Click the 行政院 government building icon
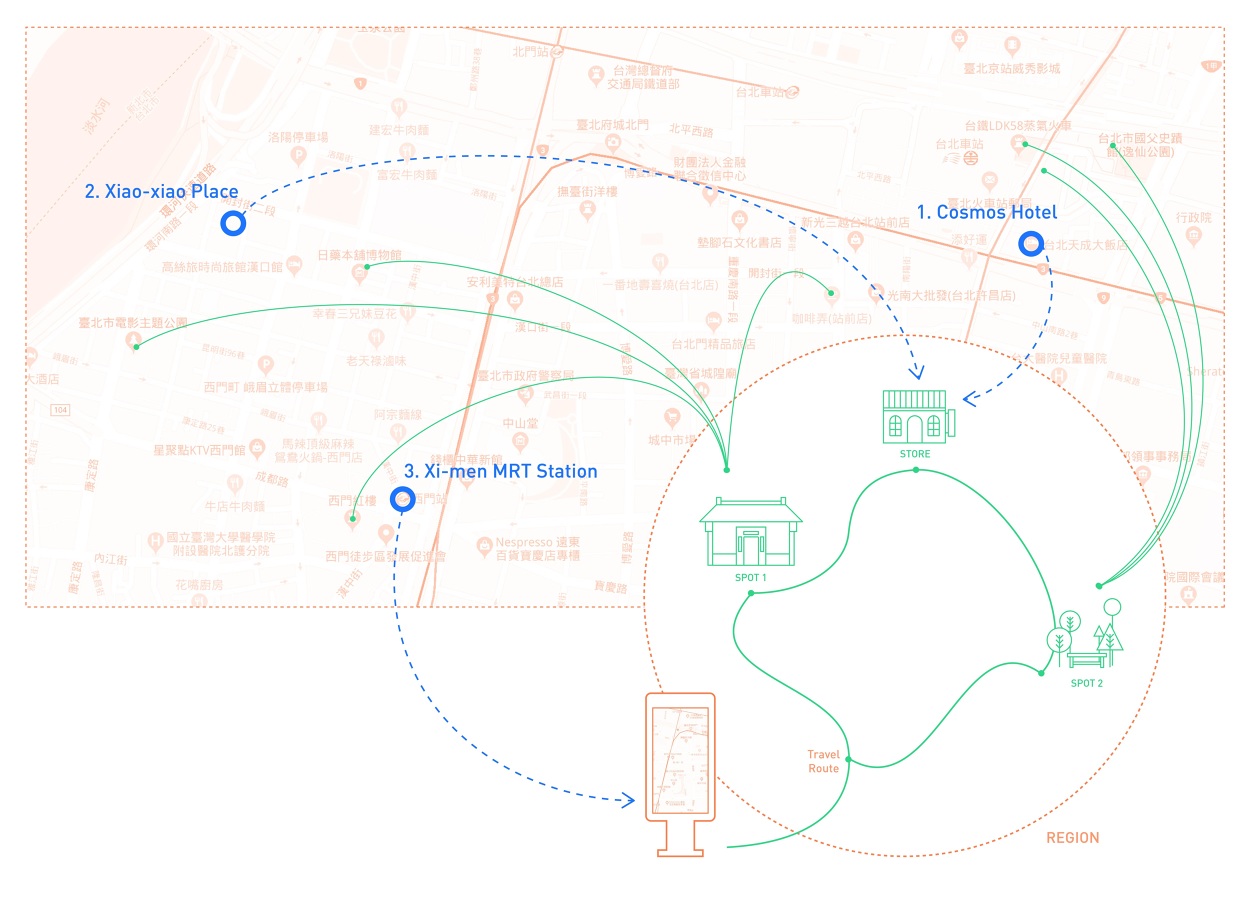Image resolution: width=1250 pixels, height=921 pixels. tap(1192, 235)
